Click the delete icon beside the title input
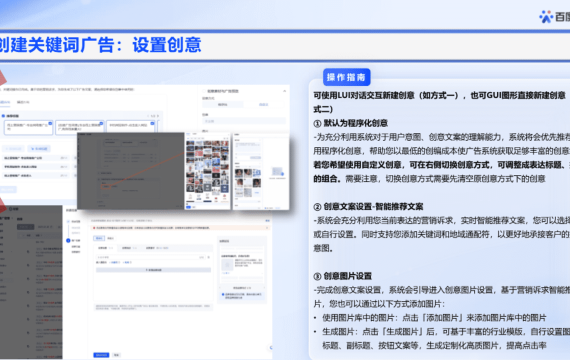The image size is (570, 360). pyautogui.click(x=209, y=257)
